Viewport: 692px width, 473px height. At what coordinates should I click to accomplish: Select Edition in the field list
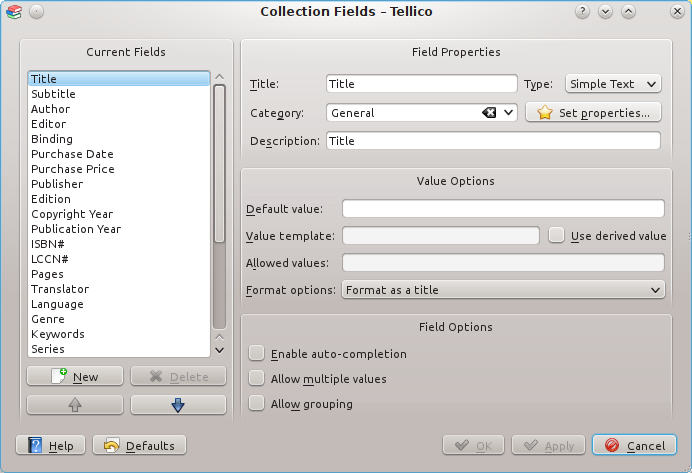119,199
